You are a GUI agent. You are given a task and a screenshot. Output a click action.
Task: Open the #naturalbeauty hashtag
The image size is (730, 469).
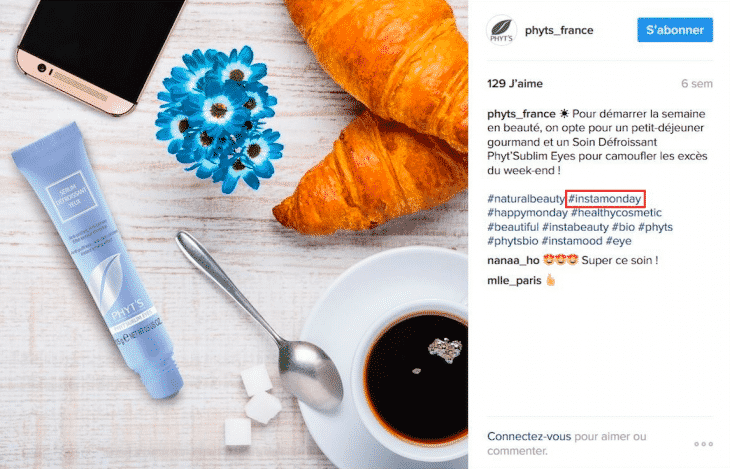click(526, 199)
